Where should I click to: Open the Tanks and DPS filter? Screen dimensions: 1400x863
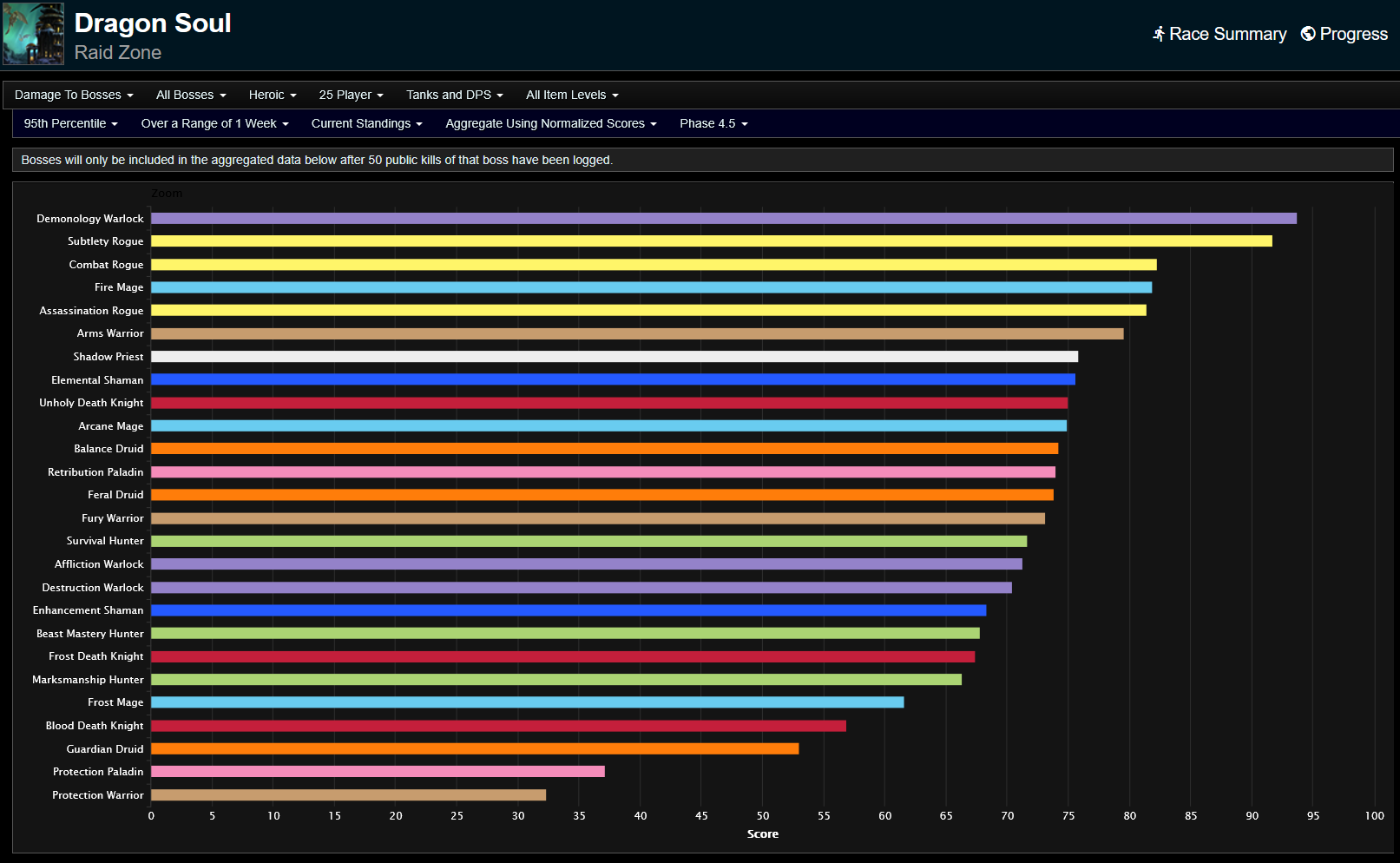pyautogui.click(x=454, y=95)
